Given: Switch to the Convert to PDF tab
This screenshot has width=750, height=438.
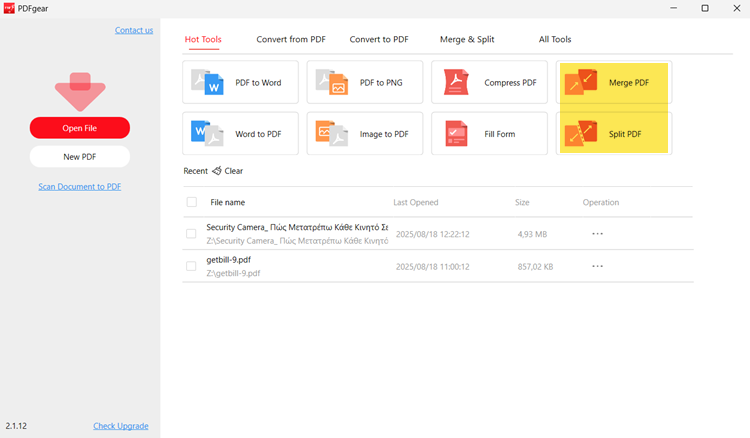Looking at the screenshot, I should tap(379, 39).
